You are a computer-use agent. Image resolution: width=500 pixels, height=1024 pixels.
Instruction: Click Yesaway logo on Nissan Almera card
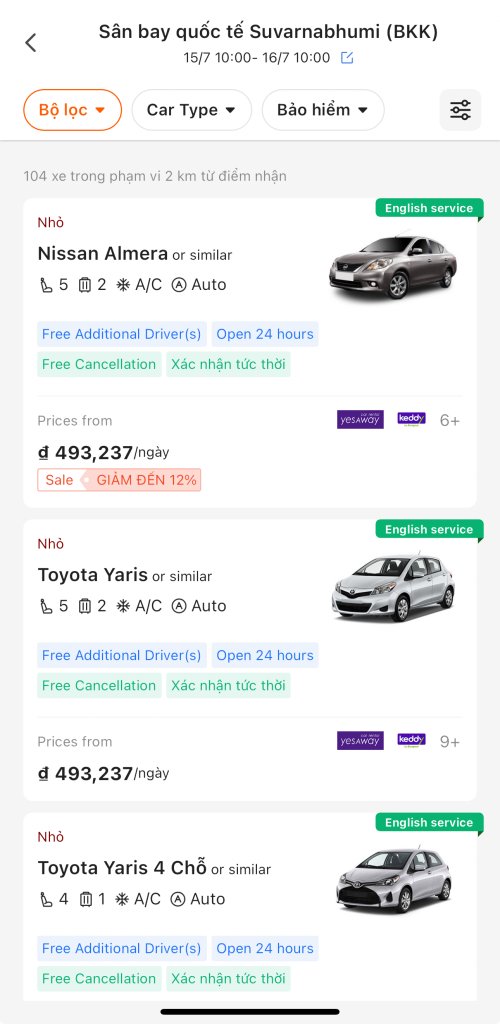pyautogui.click(x=360, y=419)
